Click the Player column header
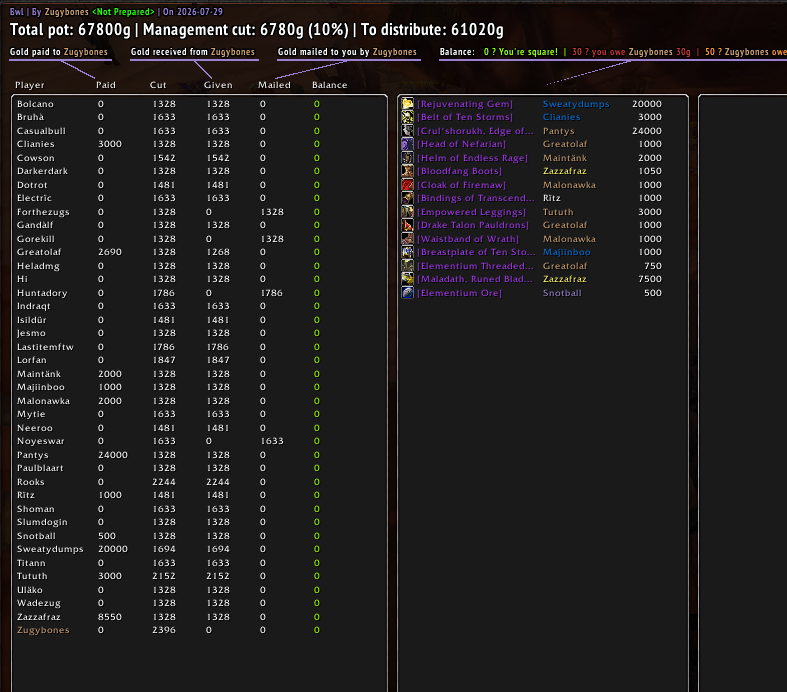This screenshot has height=692, width=787. coord(30,85)
